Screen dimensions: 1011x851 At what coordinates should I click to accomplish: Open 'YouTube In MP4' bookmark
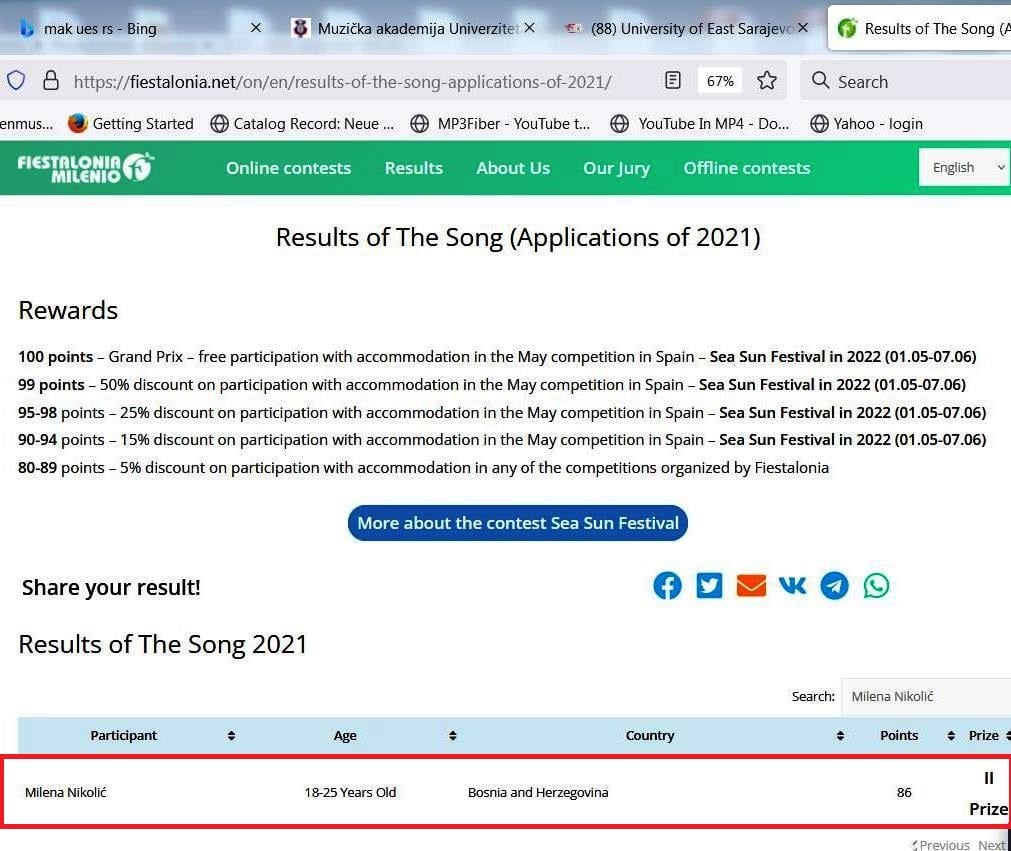[700, 123]
